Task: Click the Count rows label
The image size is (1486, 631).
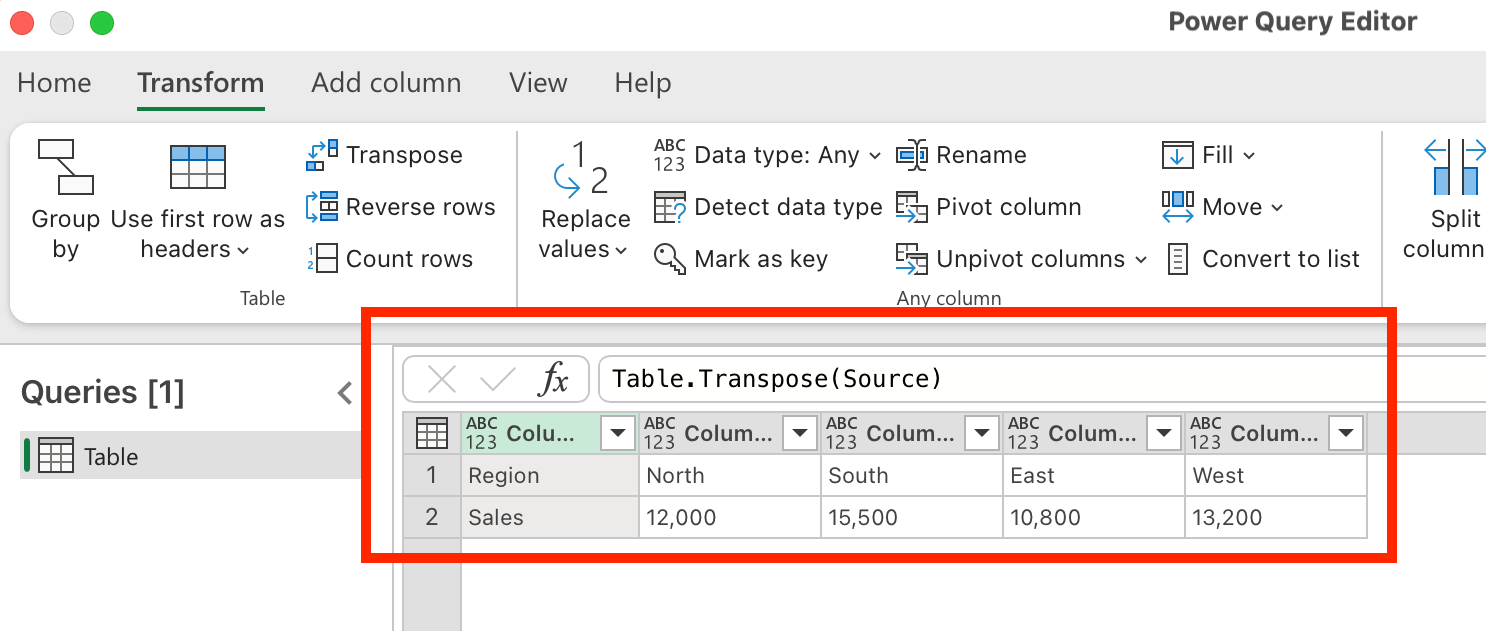Action: coord(409,259)
